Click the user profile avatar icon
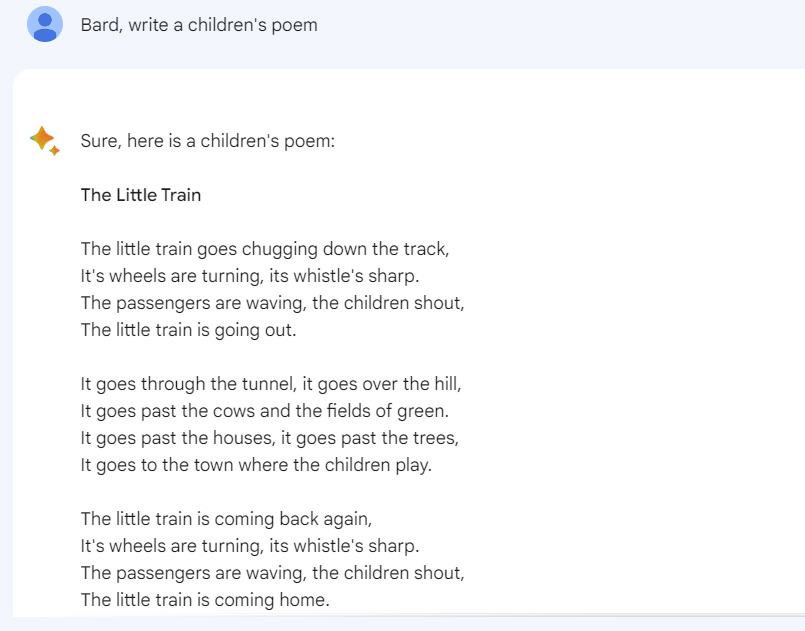Image resolution: width=805 pixels, height=631 pixels. click(45, 24)
